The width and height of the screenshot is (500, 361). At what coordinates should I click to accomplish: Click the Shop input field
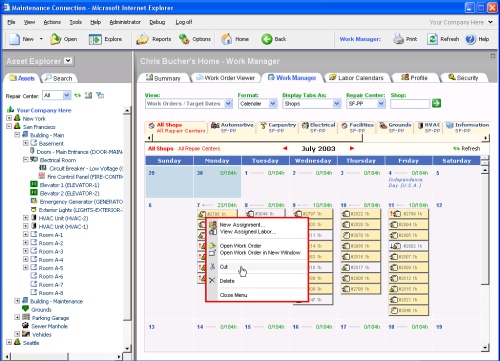point(410,104)
